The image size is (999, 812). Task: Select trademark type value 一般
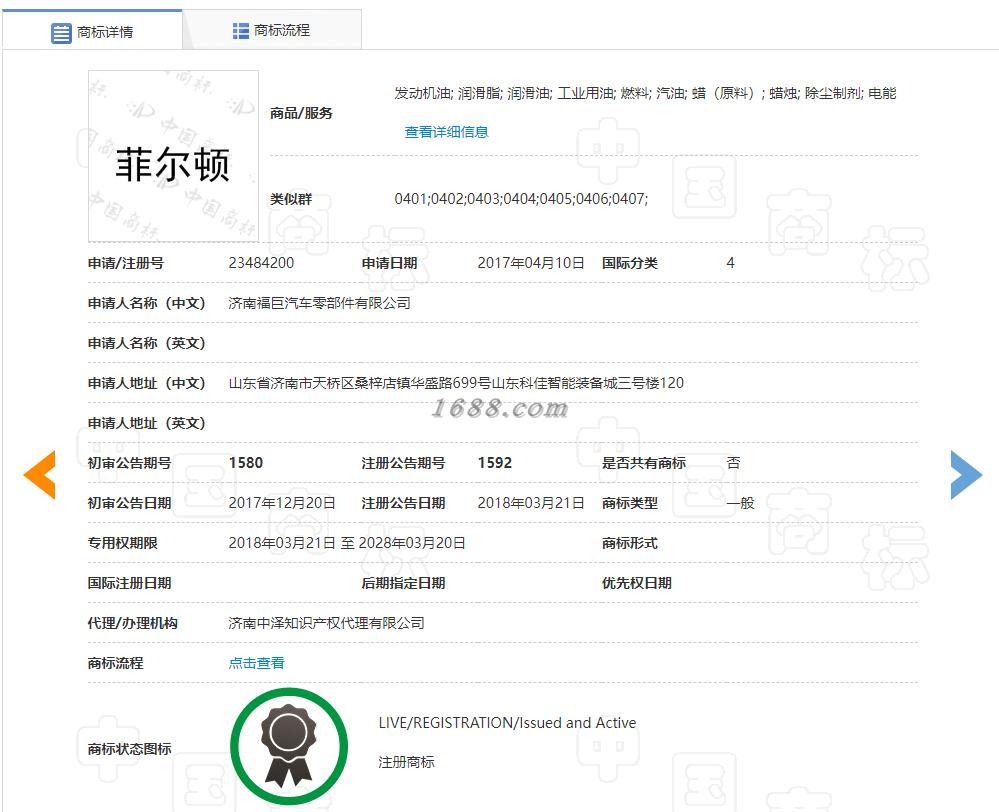pos(740,503)
